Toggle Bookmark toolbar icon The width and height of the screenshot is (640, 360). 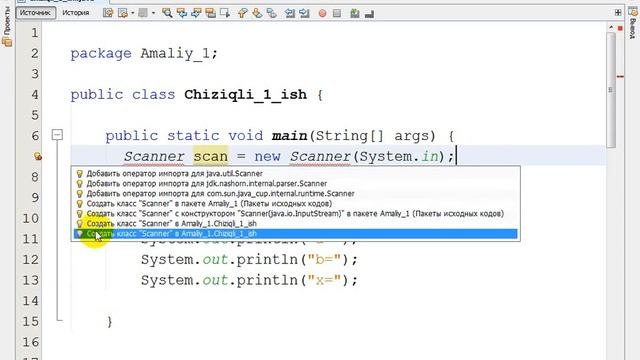271,13
